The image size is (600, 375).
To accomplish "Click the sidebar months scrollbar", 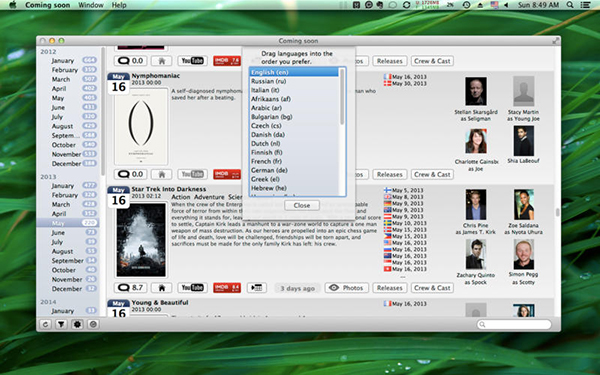I will [x=102, y=111].
